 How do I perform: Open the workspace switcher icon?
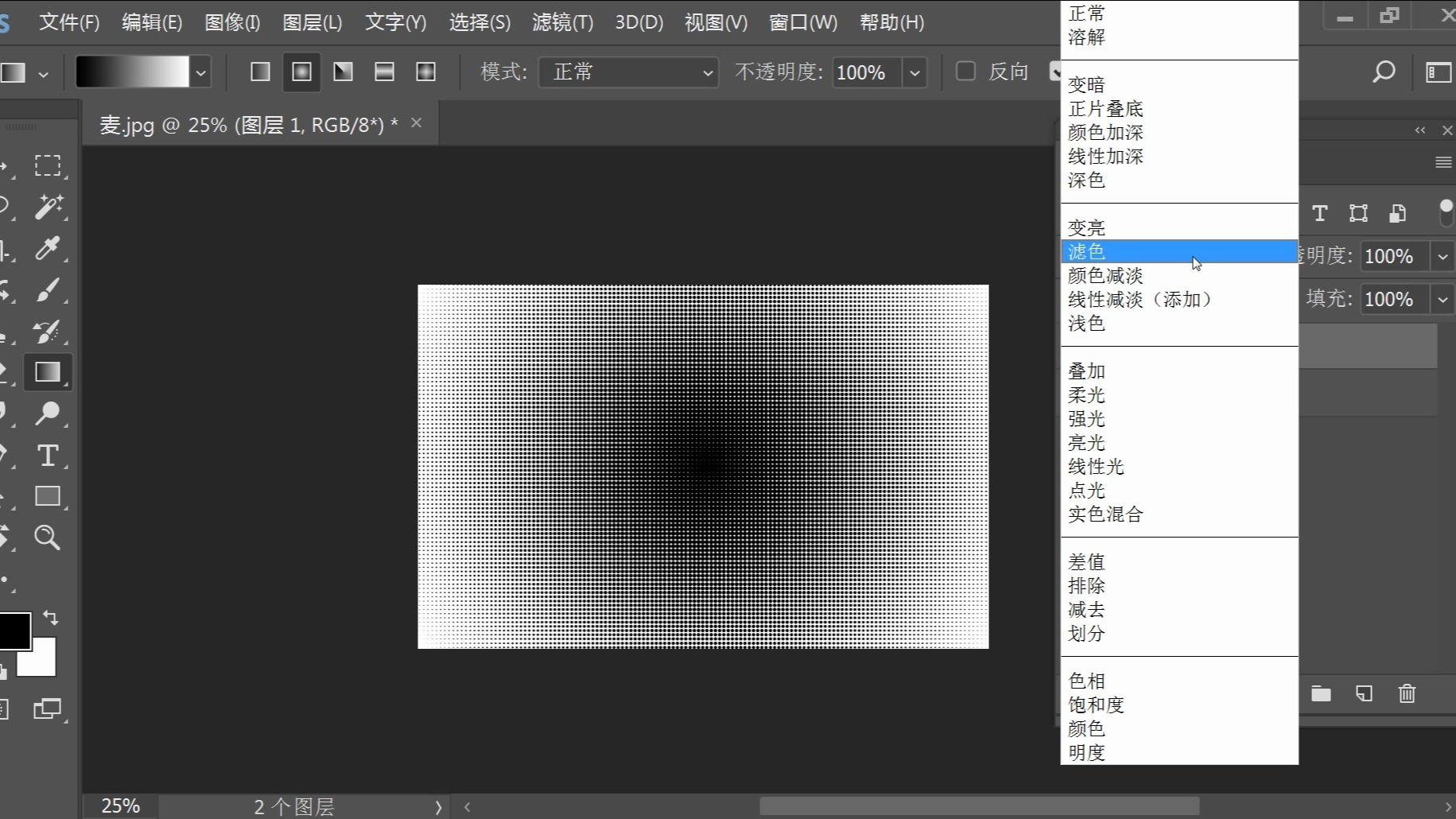pyautogui.click(x=1439, y=72)
